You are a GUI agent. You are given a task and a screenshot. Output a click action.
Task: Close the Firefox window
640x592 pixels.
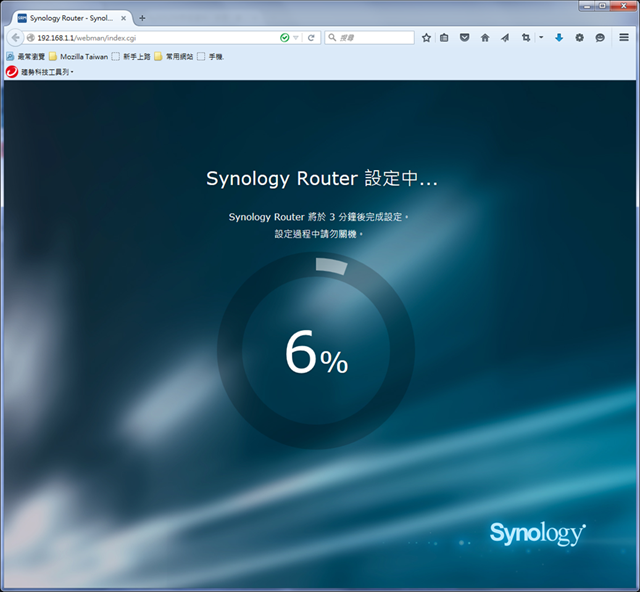(x=624, y=6)
